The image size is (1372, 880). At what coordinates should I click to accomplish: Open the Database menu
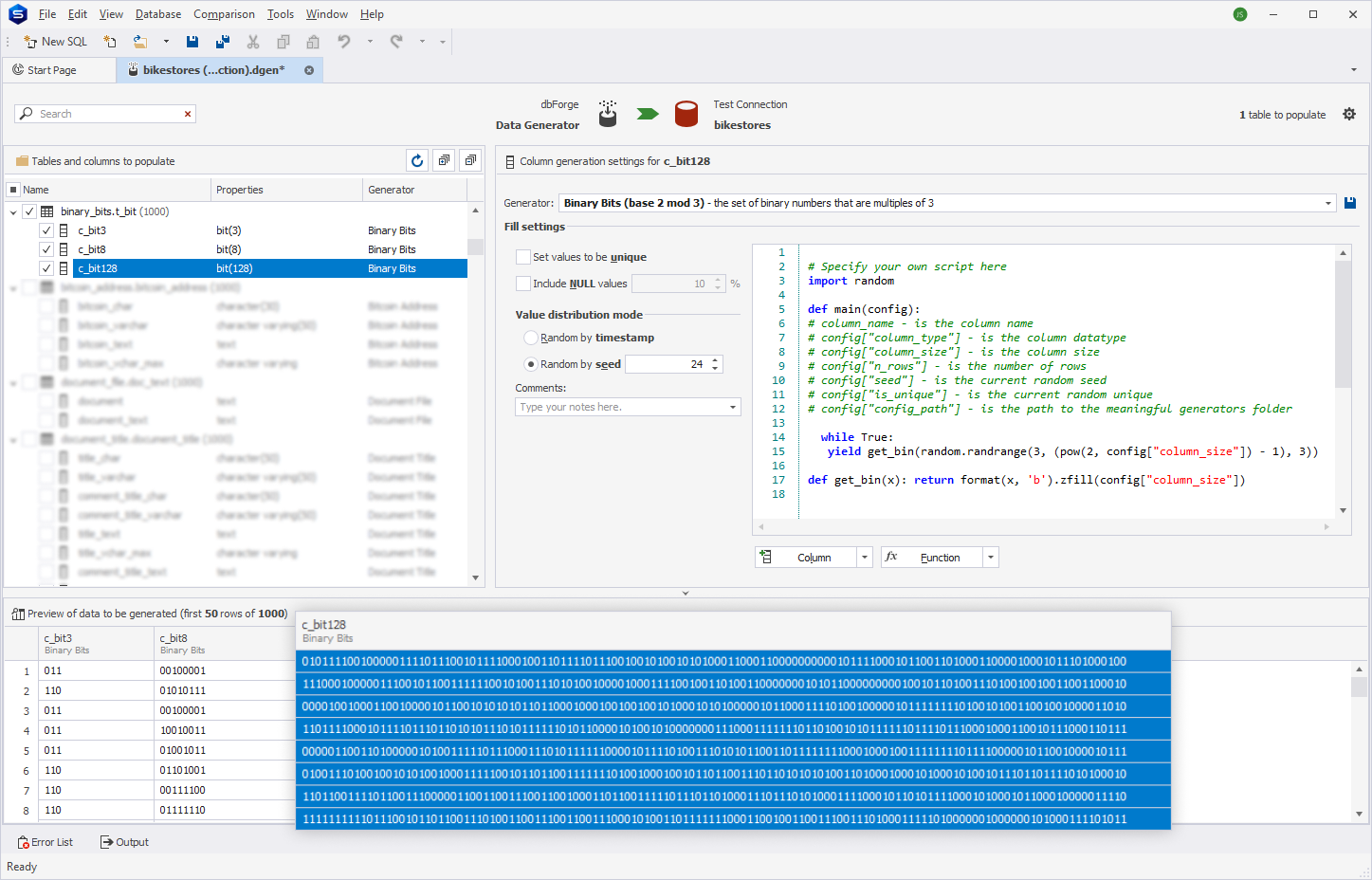(158, 14)
